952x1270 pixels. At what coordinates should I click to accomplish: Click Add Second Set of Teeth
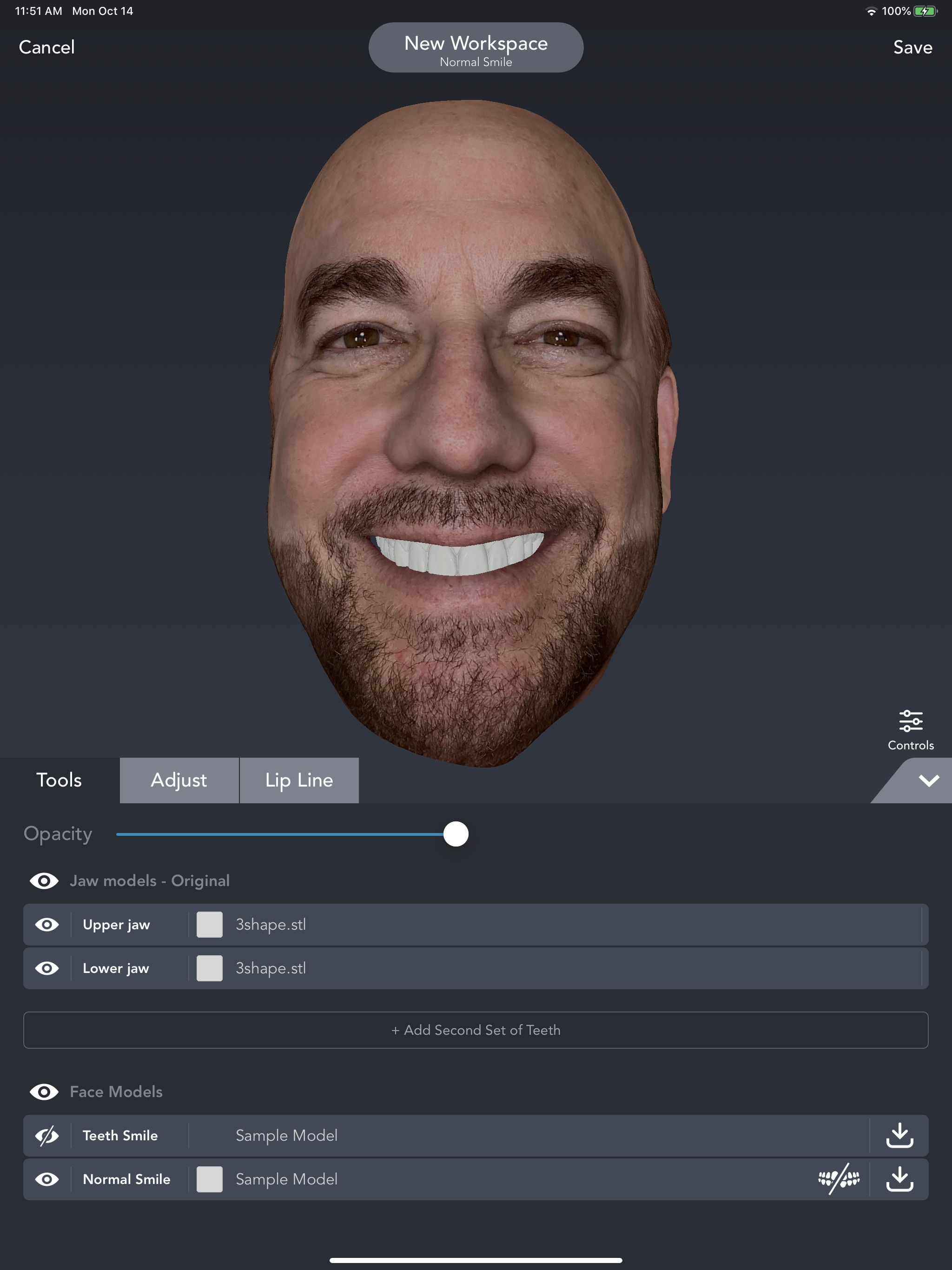[x=476, y=1030]
